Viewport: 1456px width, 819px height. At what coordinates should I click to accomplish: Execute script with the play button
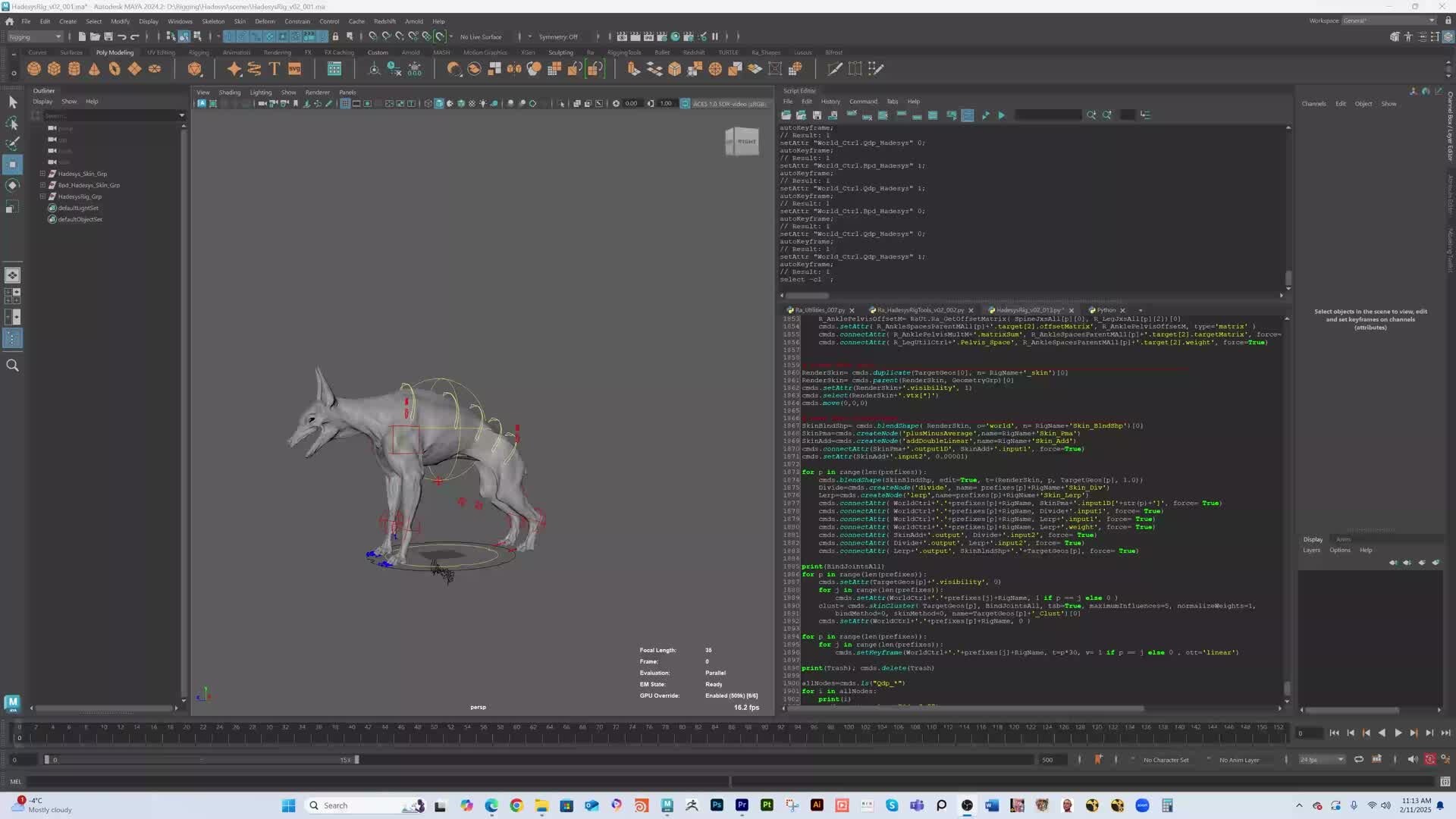point(1001,115)
